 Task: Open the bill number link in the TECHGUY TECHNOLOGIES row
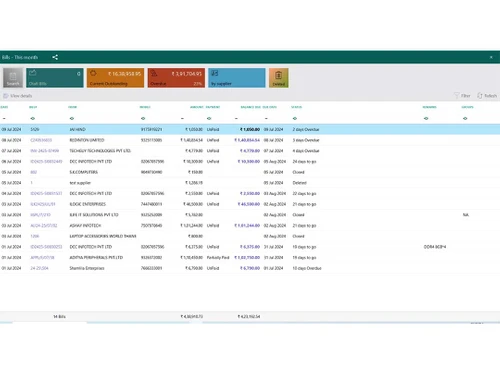point(44,151)
